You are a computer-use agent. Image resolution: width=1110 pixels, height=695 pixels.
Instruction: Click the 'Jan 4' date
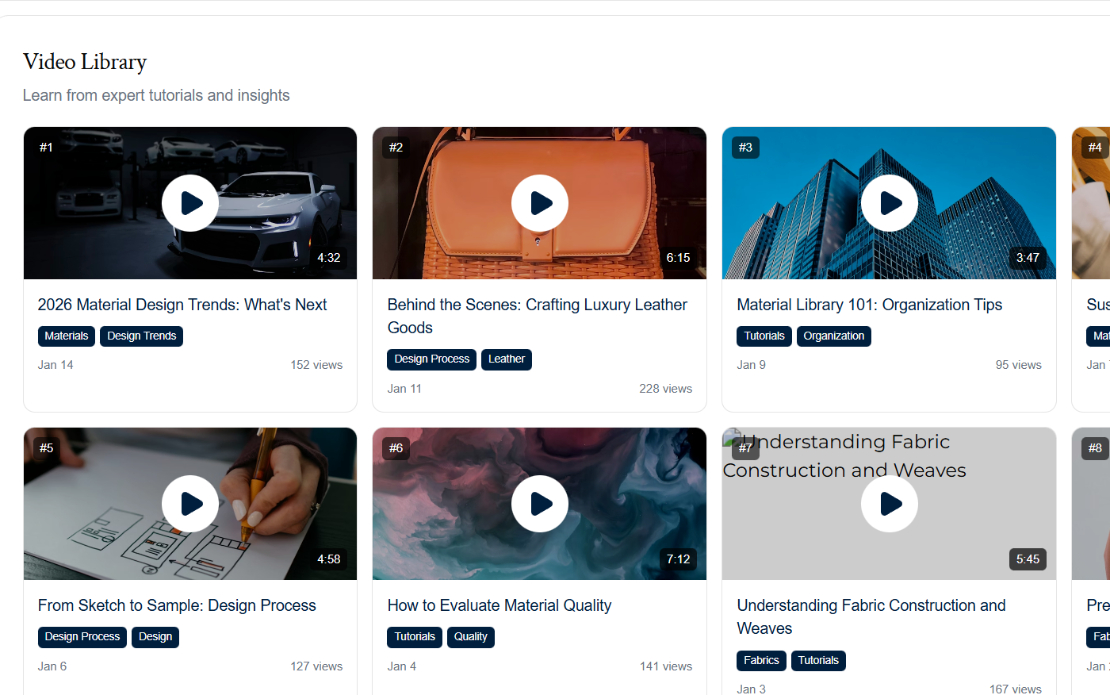point(402,666)
